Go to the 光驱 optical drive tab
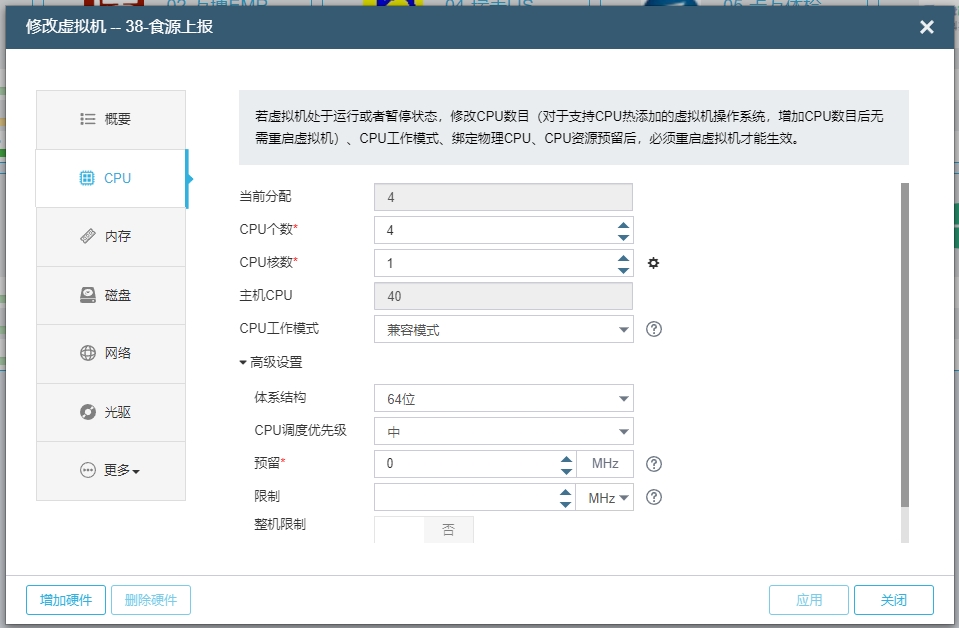Image resolution: width=959 pixels, height=628 pixels. pos(111,412)
